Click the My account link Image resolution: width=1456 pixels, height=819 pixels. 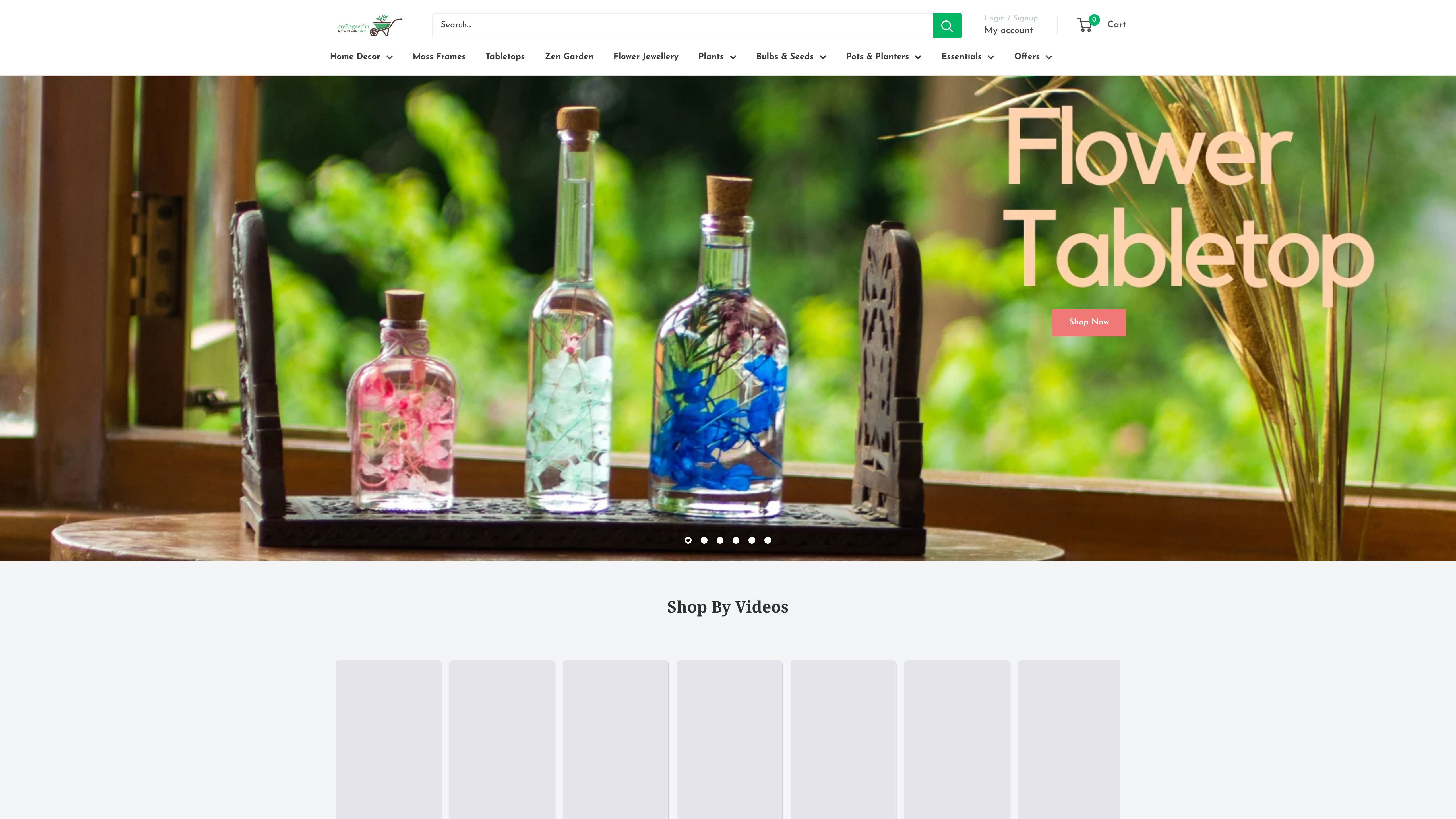1008,30
